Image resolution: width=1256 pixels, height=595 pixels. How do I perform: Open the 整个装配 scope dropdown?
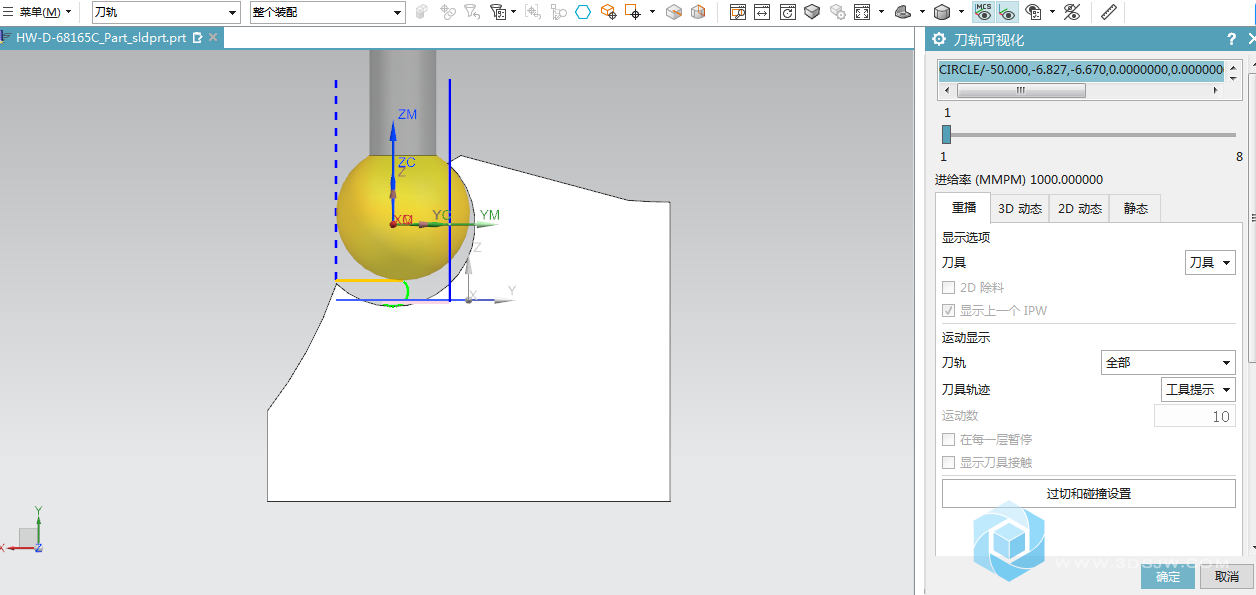pos(327,12)
